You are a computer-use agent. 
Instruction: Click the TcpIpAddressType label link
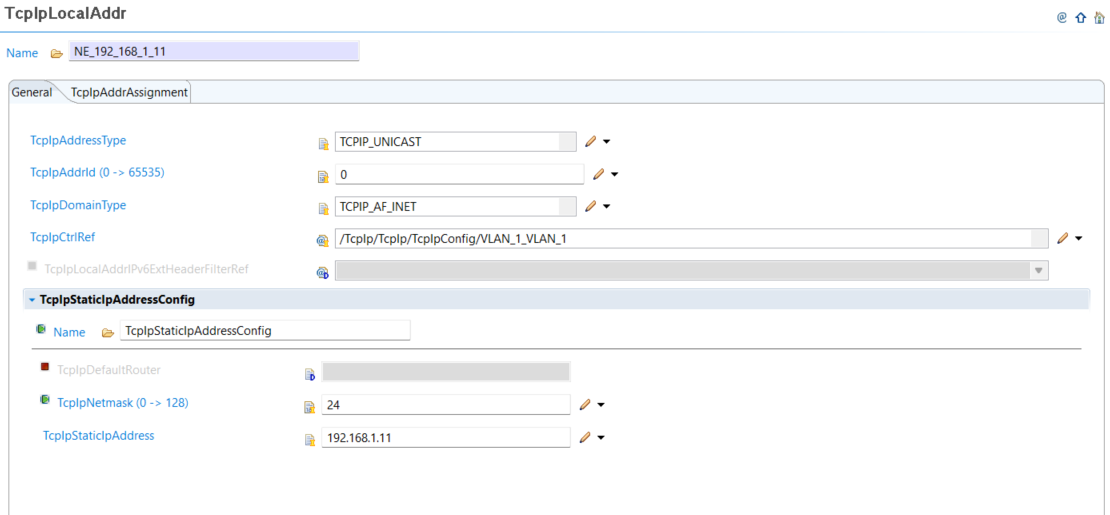pos(78,141)
